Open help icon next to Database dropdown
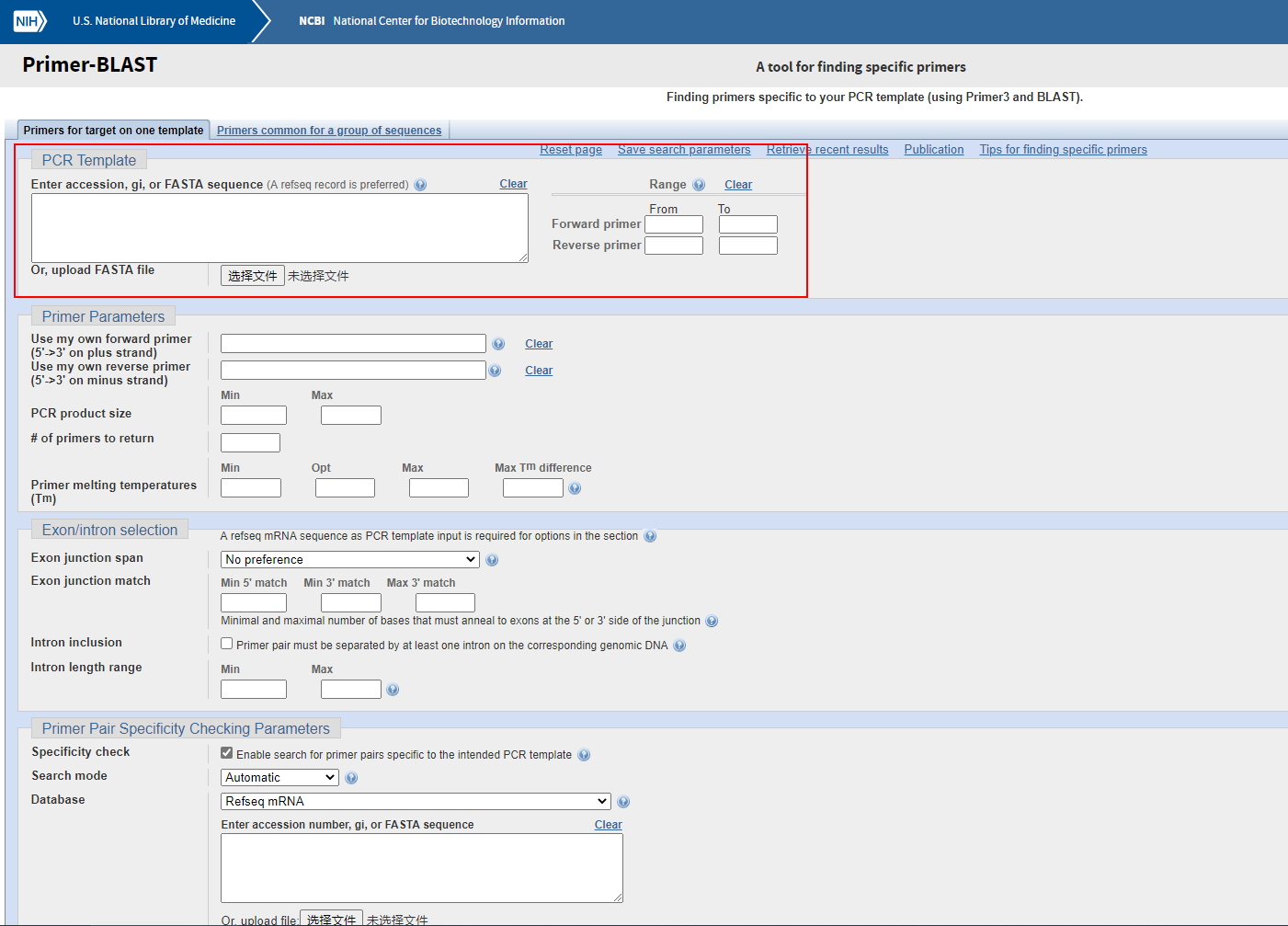The height and width of the screenshot is (926, 1288). [x=623, y=802]
